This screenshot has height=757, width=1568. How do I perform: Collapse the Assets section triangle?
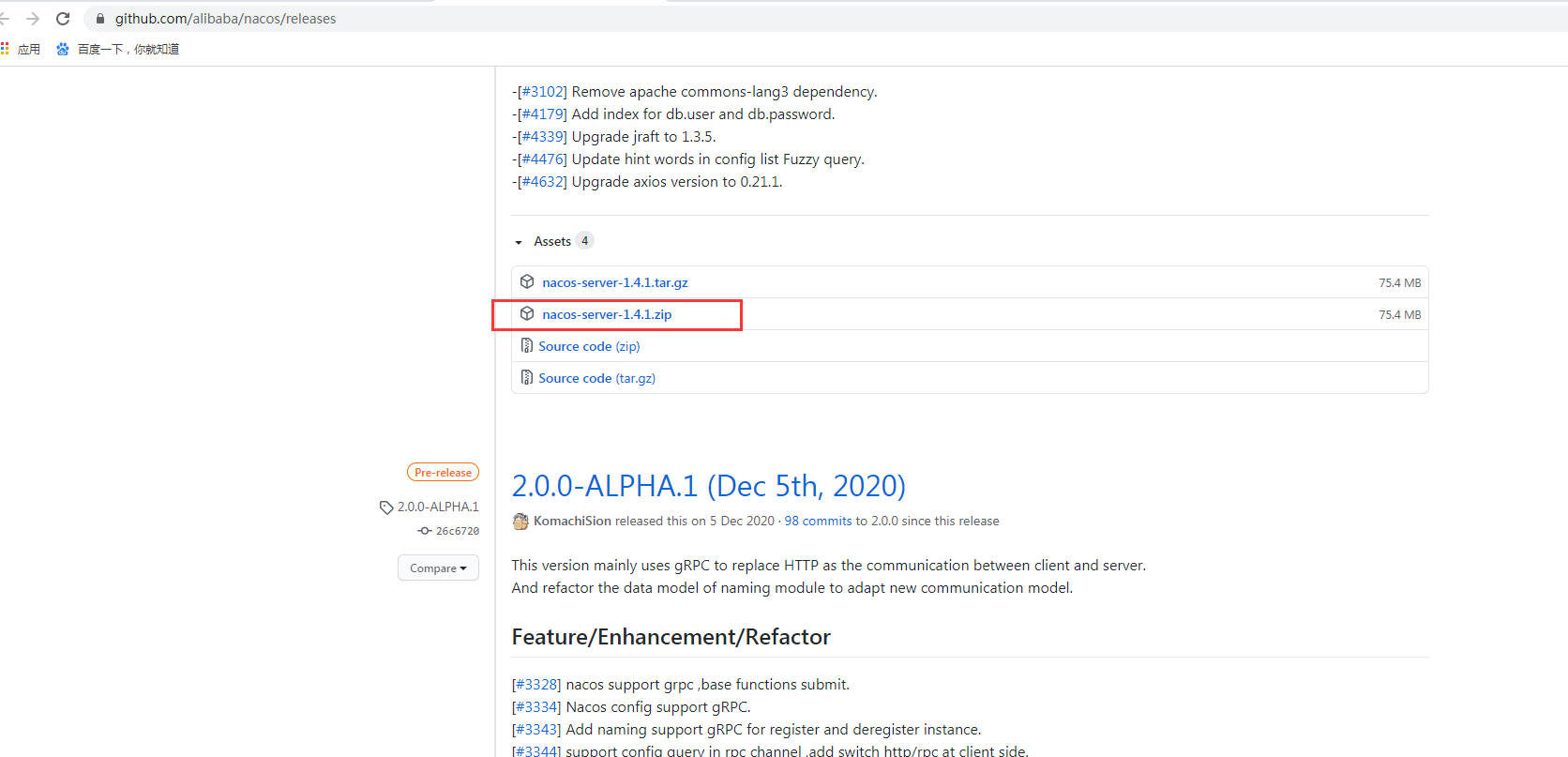pyautogui.click(x=519, y=242)
